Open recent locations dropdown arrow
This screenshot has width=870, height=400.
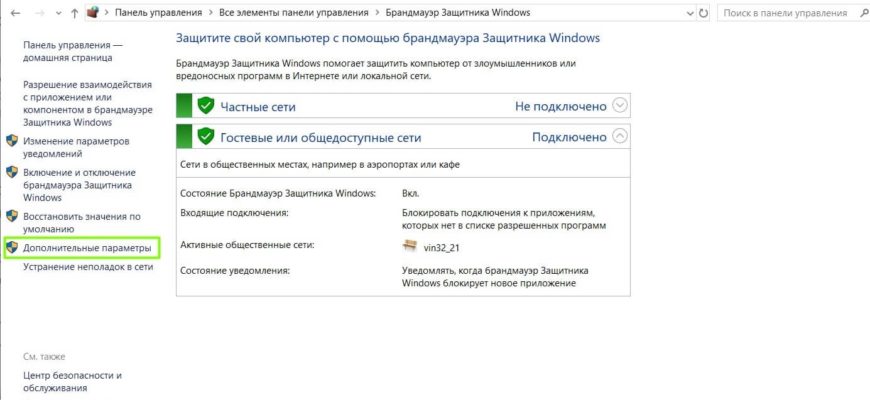pyautogui.click(x=59, y=13)
